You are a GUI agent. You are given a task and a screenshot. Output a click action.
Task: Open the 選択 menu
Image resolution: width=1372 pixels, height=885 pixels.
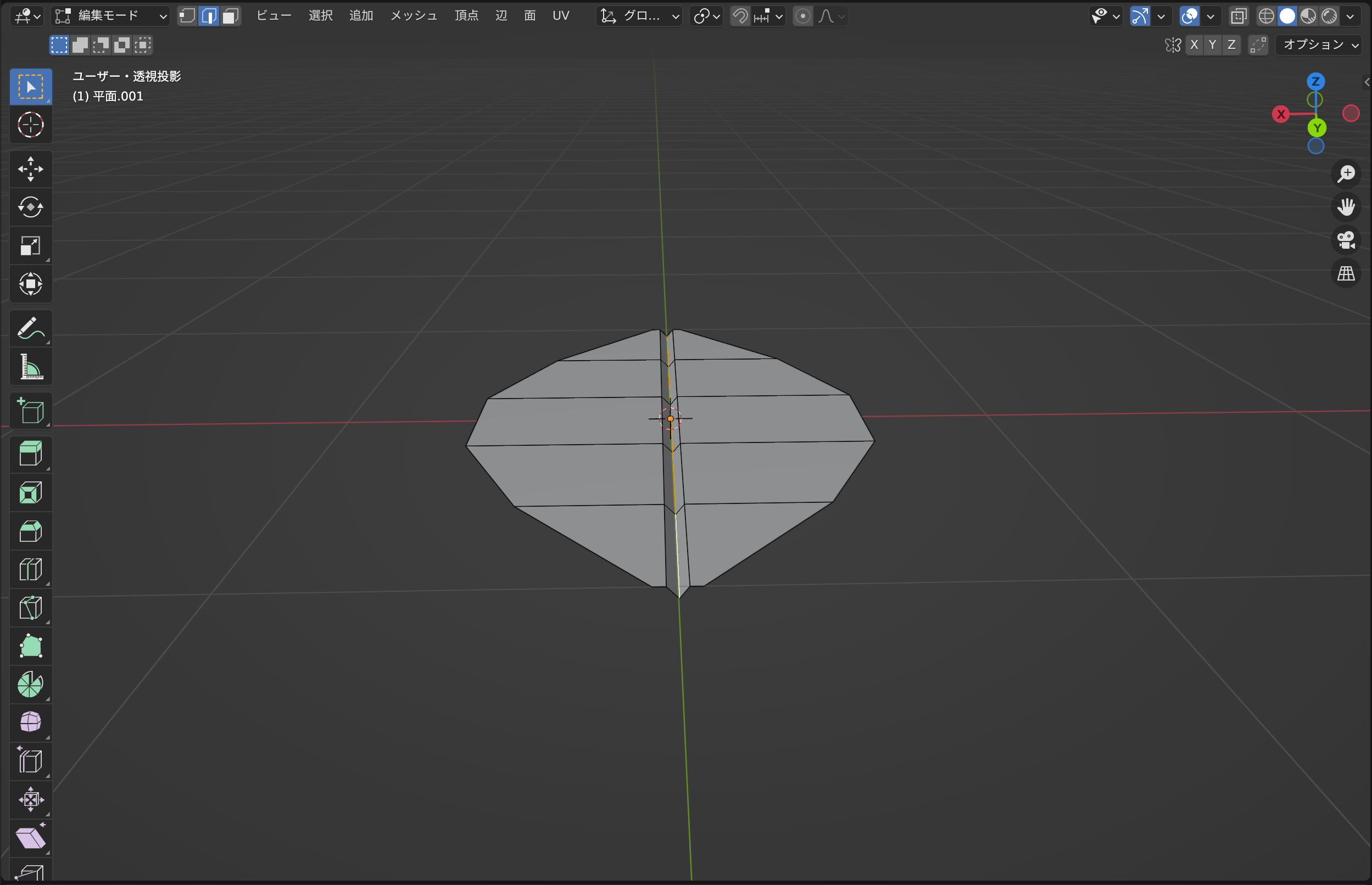tap(320, 16)
